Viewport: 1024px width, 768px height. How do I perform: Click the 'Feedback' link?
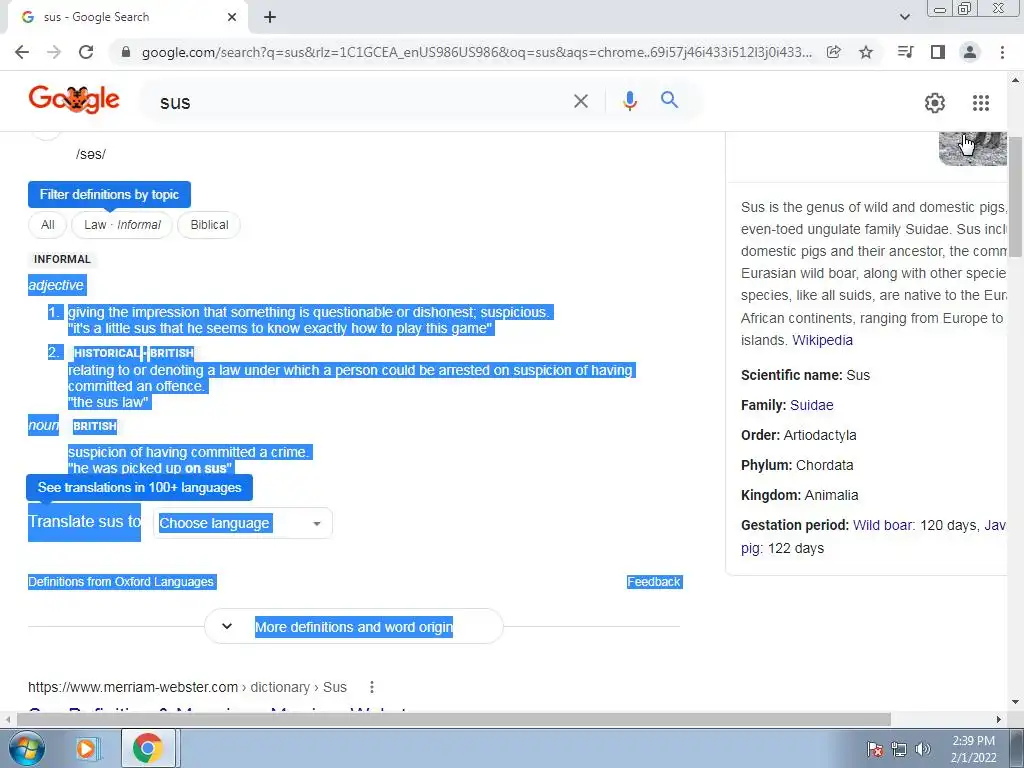pyautogui.click(x=654, y=582)
